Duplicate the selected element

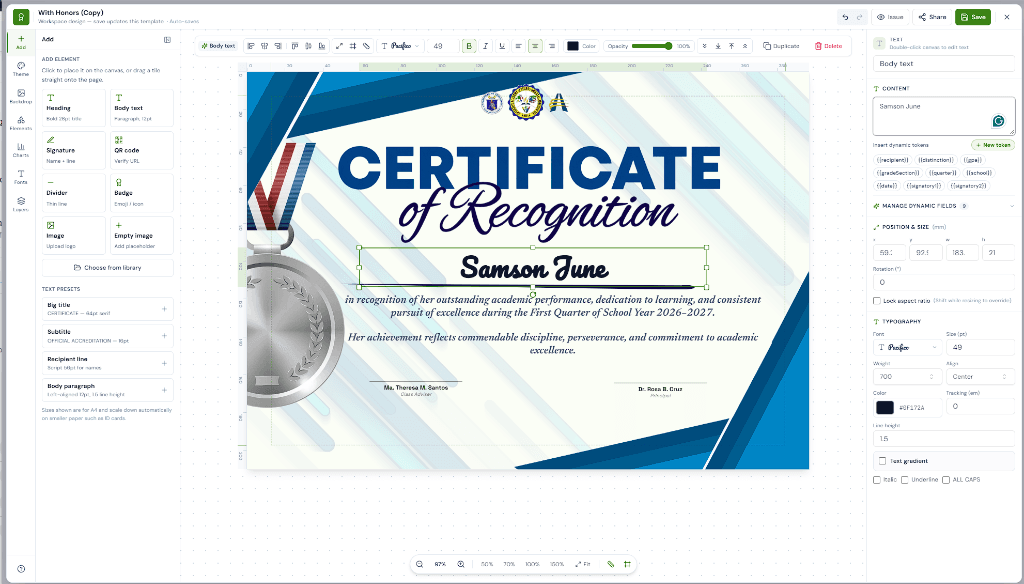tap(781, 46)
